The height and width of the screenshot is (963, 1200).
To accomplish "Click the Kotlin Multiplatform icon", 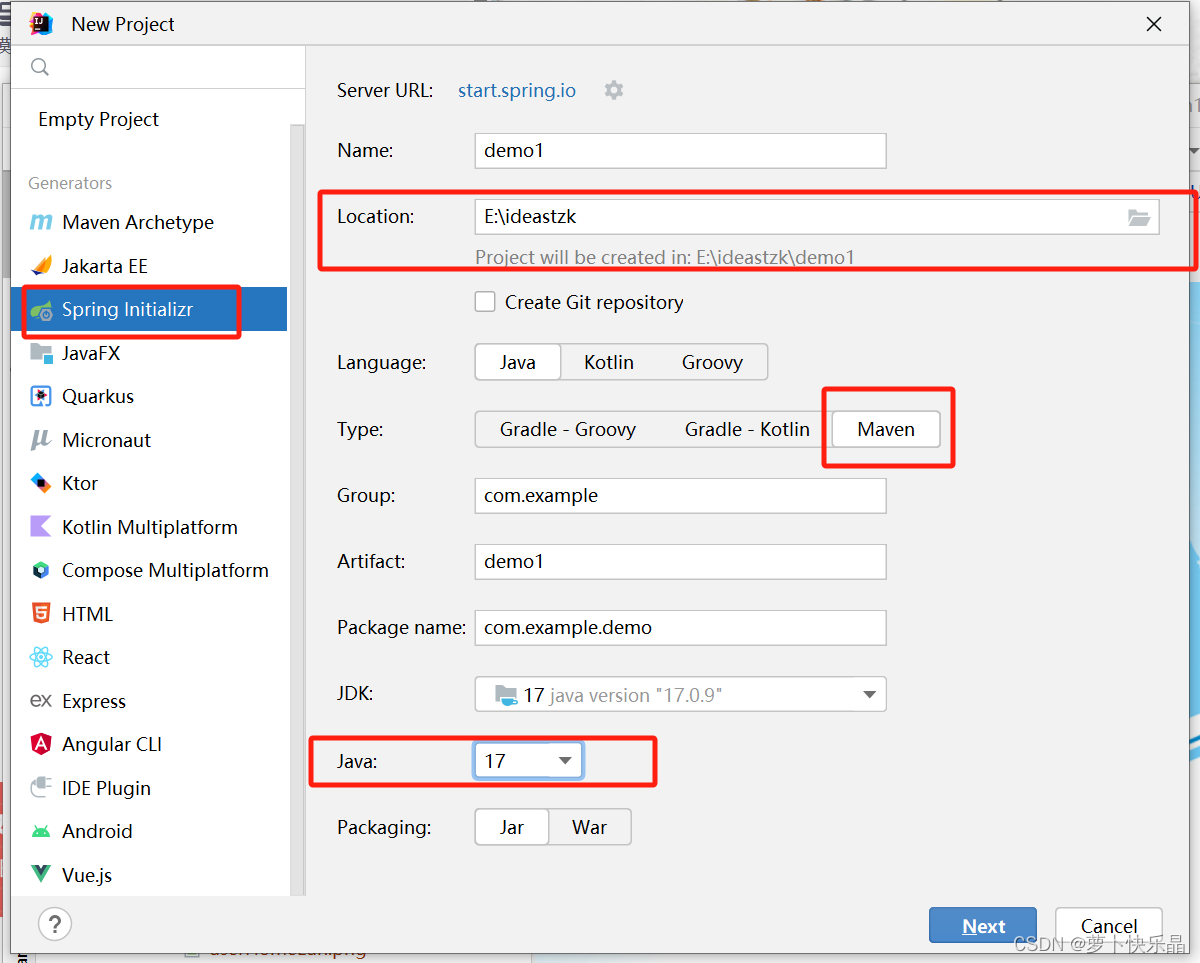I will click(41, 527).
